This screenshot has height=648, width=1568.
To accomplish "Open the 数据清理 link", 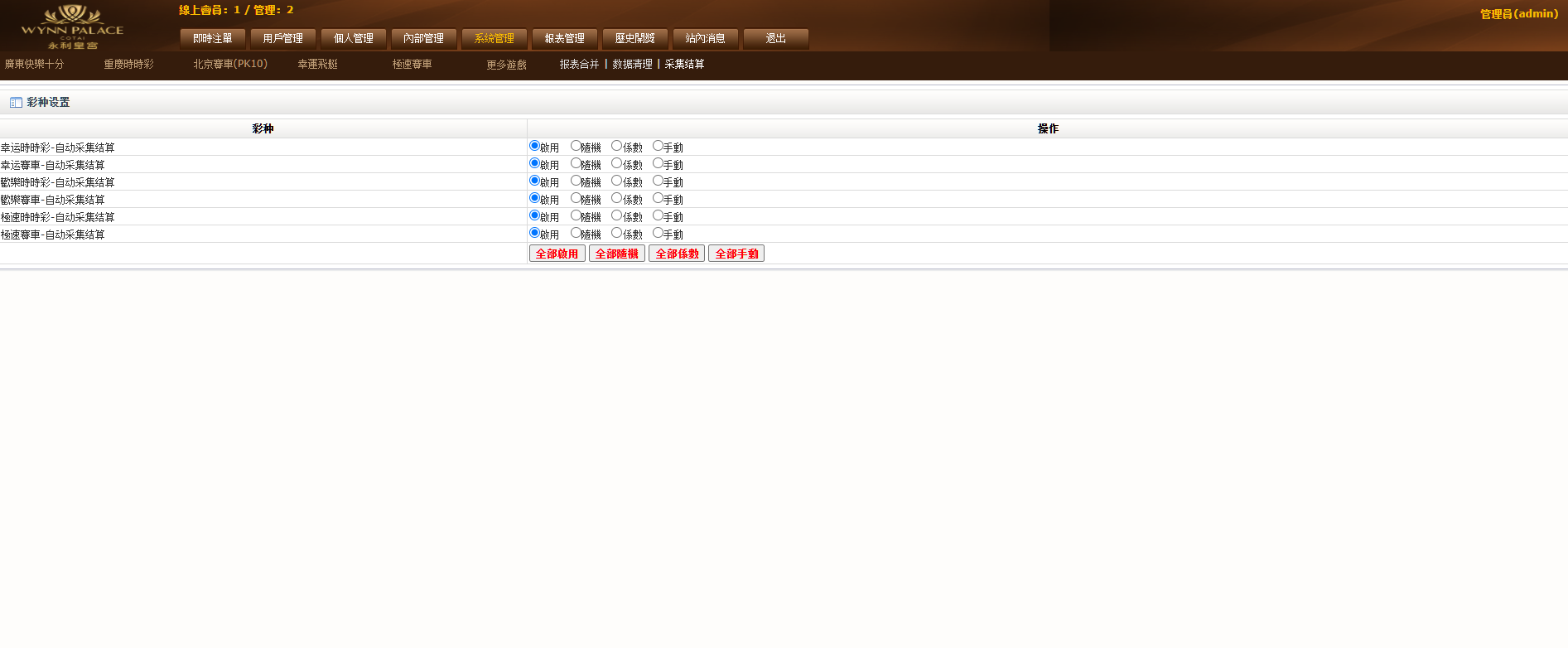I will click(632, 65).
